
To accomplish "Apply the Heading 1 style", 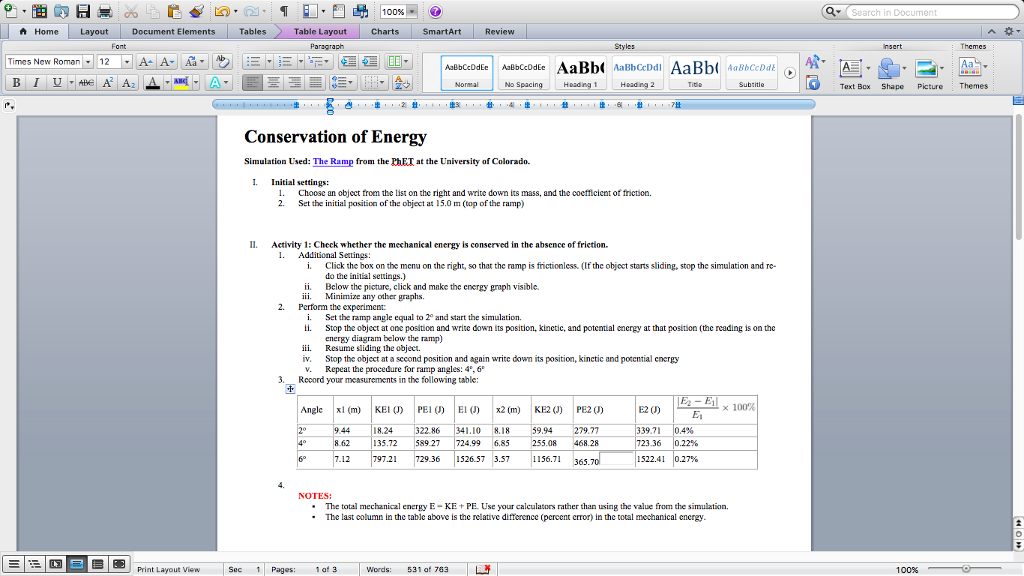I will coord(579,71).
